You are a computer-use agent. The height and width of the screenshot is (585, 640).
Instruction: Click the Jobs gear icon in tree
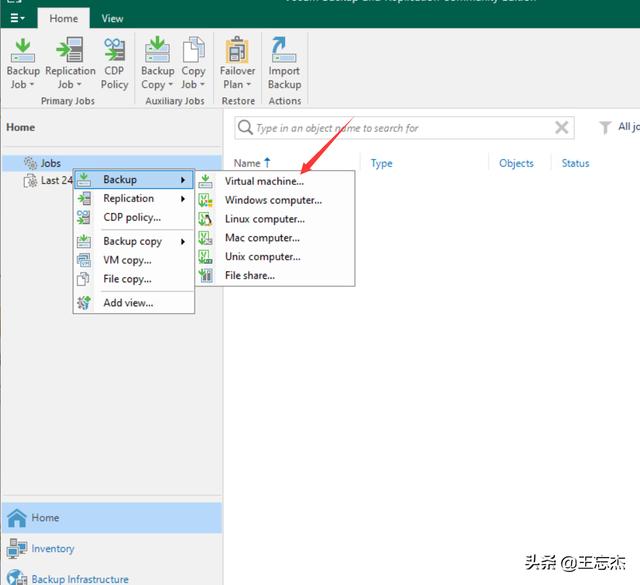click(x=30, y=163)
